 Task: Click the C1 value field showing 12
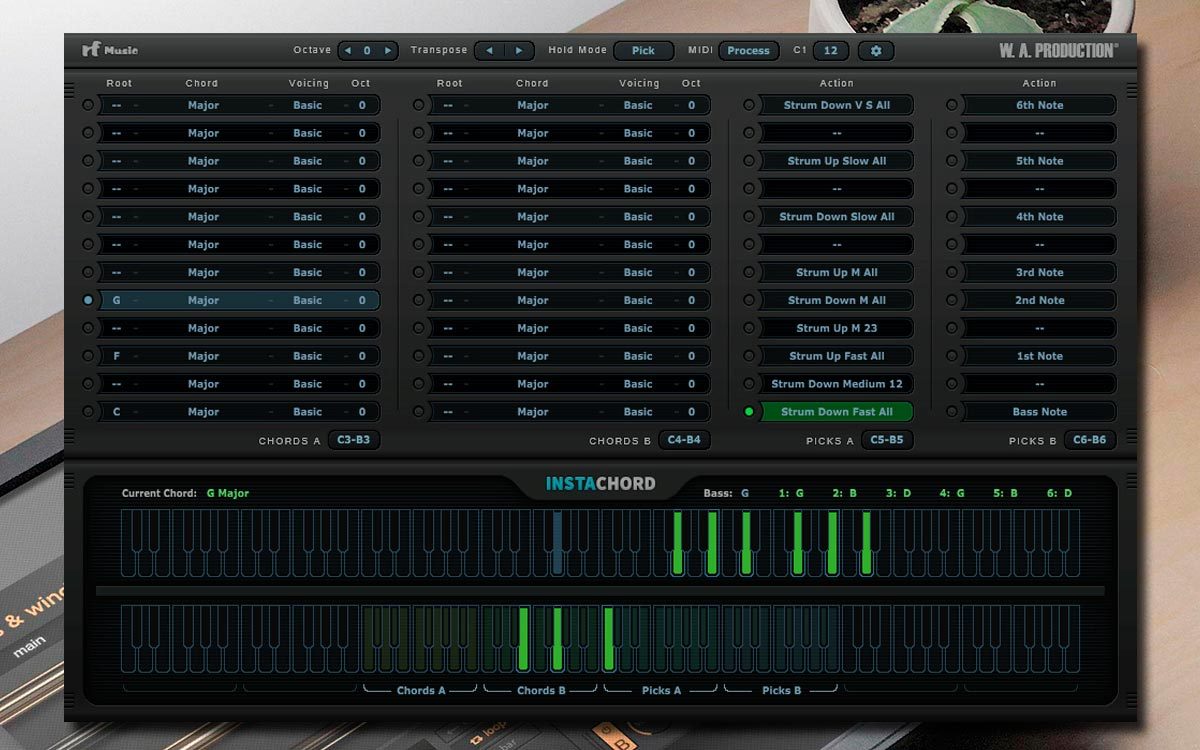831,50
